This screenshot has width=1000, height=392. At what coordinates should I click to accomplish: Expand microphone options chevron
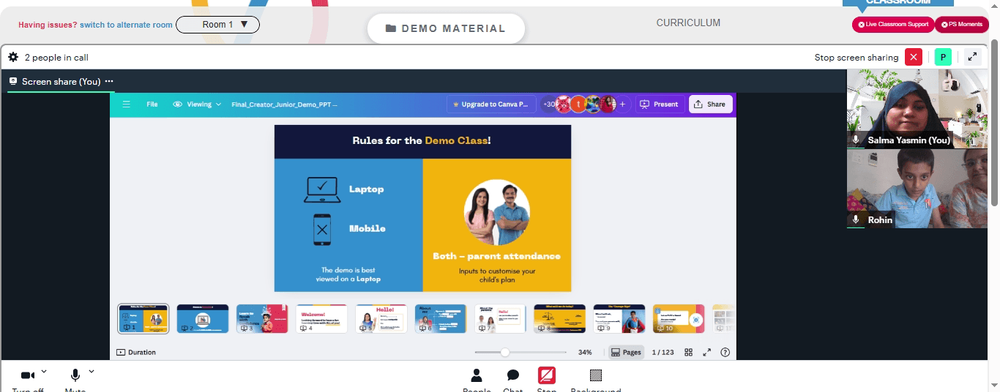[x=91, y=371]
